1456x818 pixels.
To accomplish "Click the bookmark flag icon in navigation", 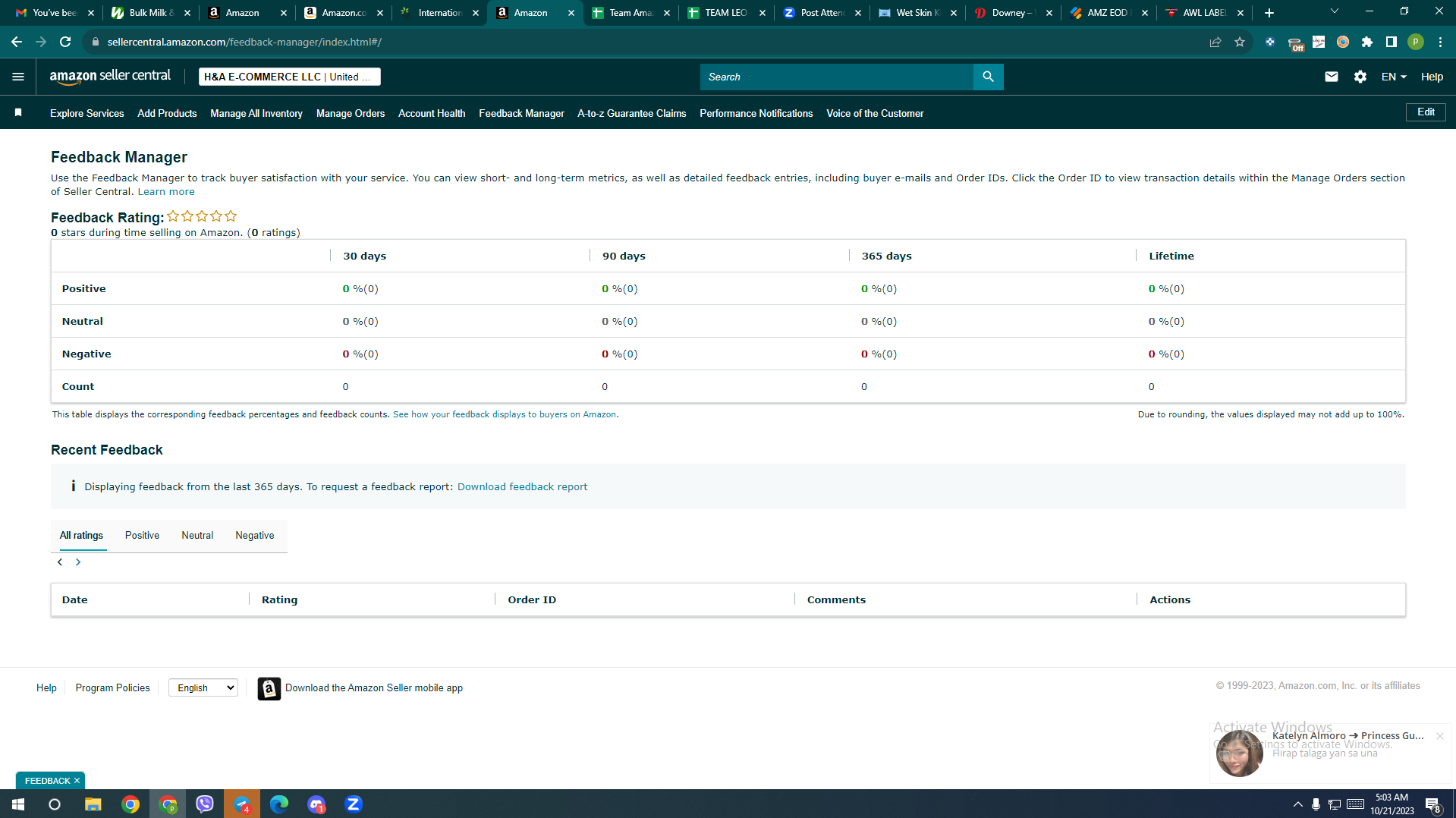I will pos(18,113).
